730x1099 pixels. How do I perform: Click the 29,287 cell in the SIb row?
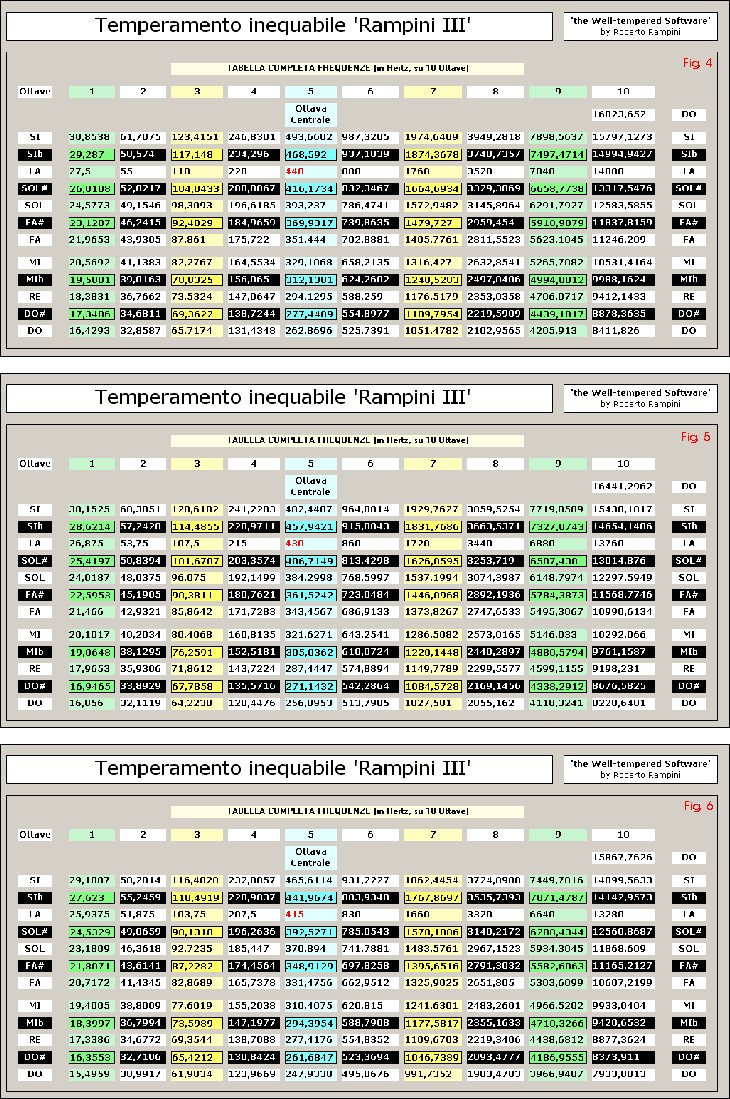92,154
